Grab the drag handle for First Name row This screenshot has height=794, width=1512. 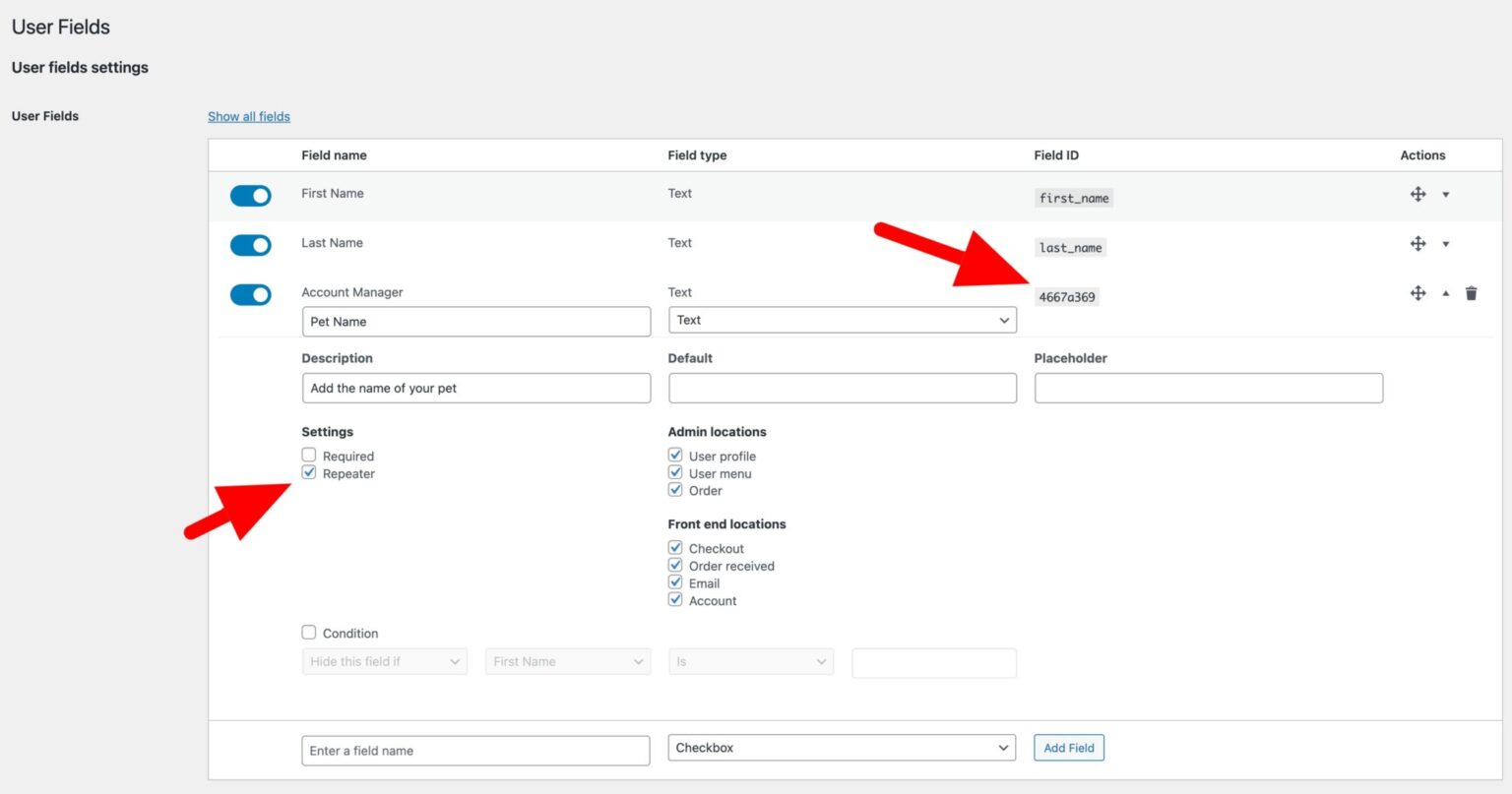(1417, 194)
